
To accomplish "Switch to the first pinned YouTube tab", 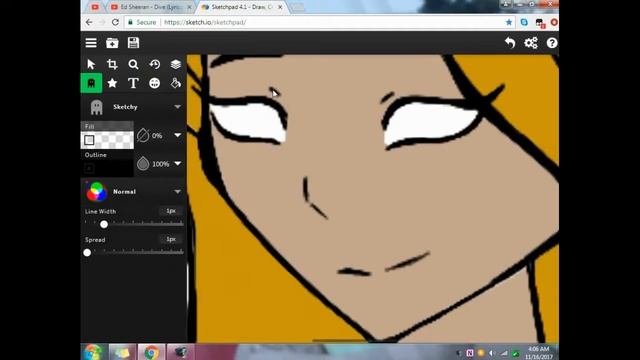I will coord(95,7).
